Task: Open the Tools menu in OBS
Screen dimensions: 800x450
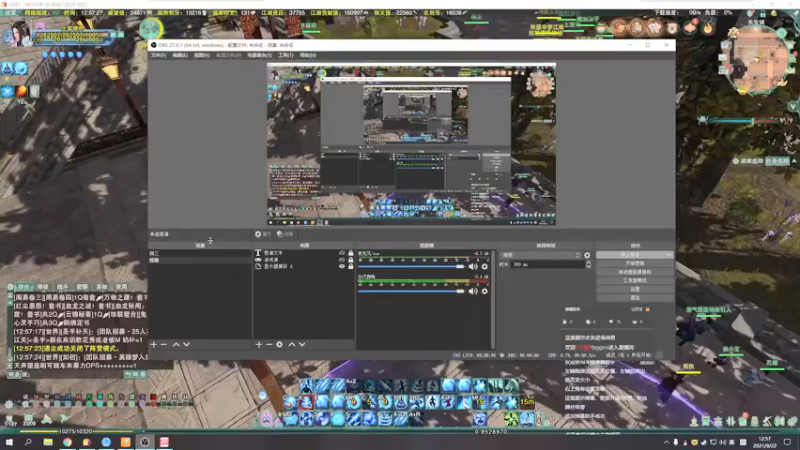Action: (x=286, y=55)
